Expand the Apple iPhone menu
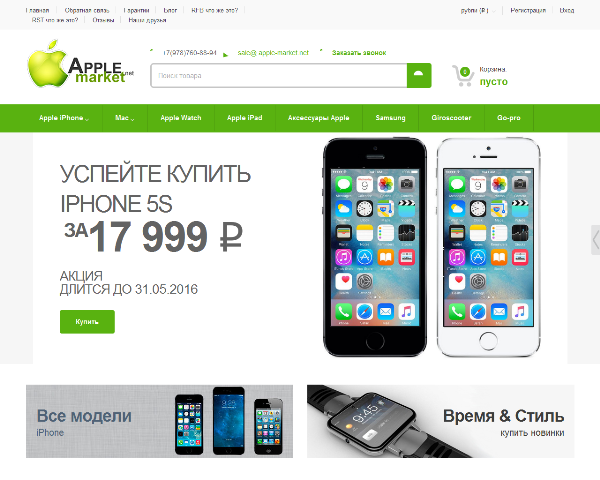Screen dimensions: 600x480 (x=64, y=118)
